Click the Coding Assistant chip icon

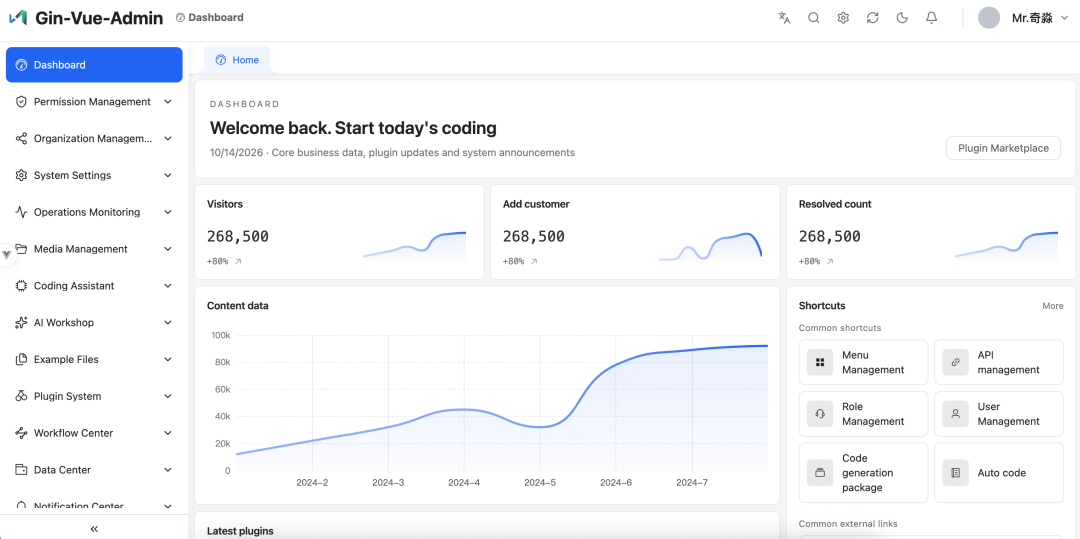coord(21,286)
